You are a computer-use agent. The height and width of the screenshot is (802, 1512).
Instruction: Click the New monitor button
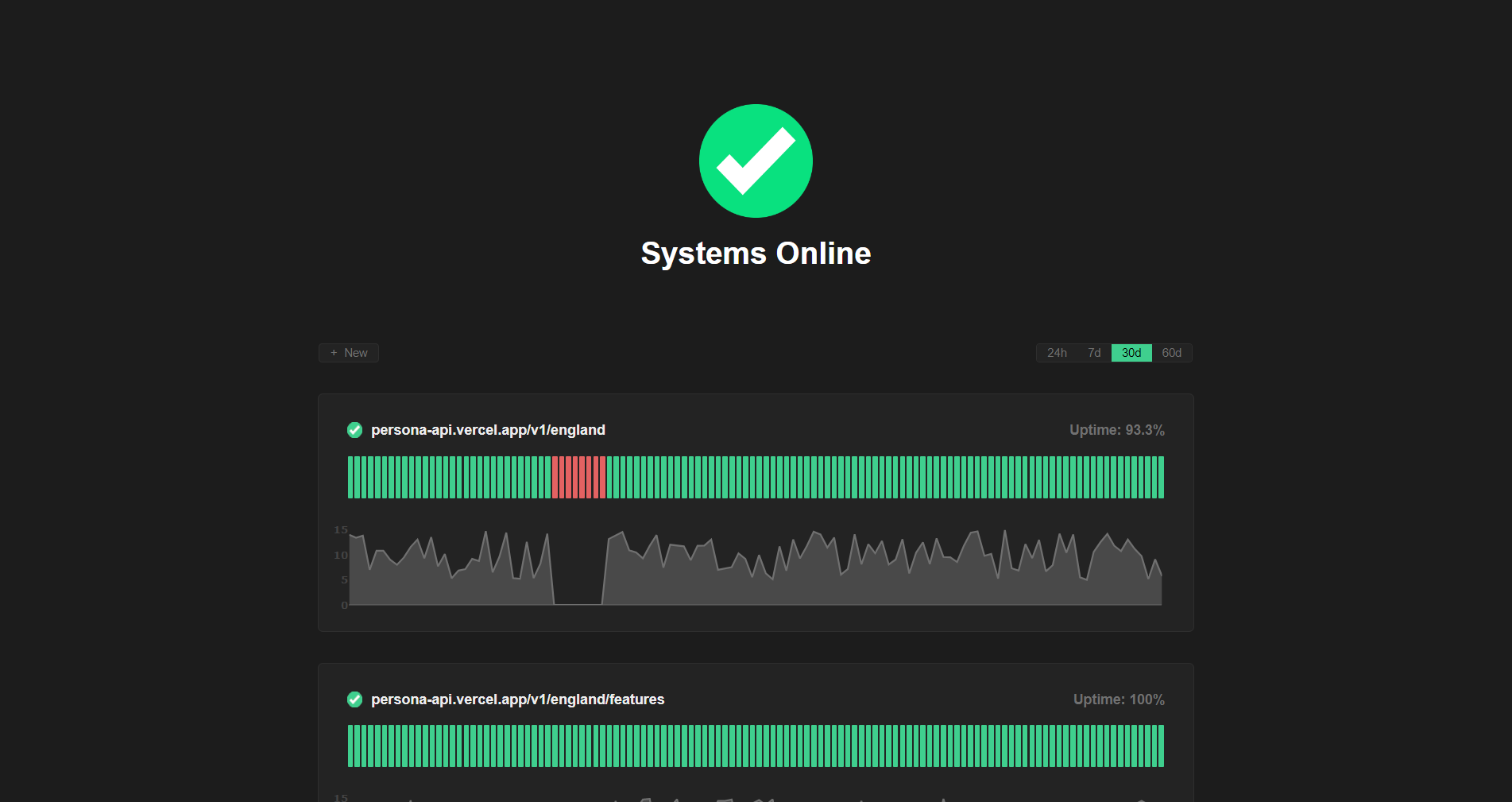349,353
